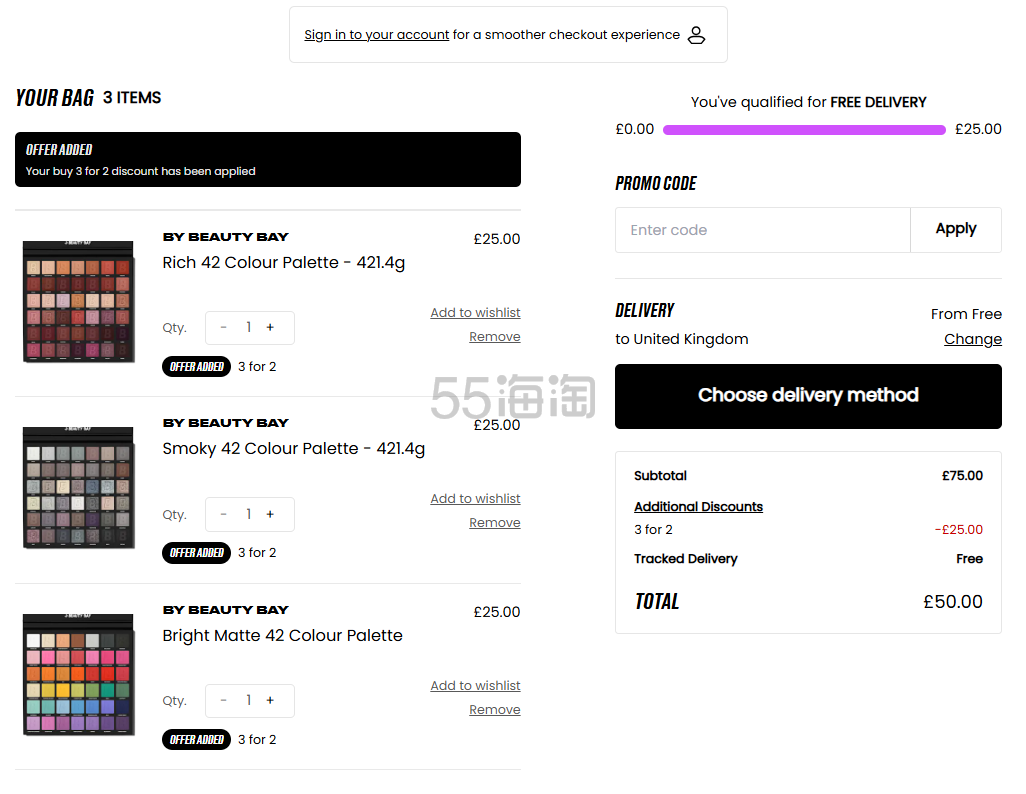Increase quantity of Rich 42 Colour Palette
1026x794 pixels.
coord(270,328)
